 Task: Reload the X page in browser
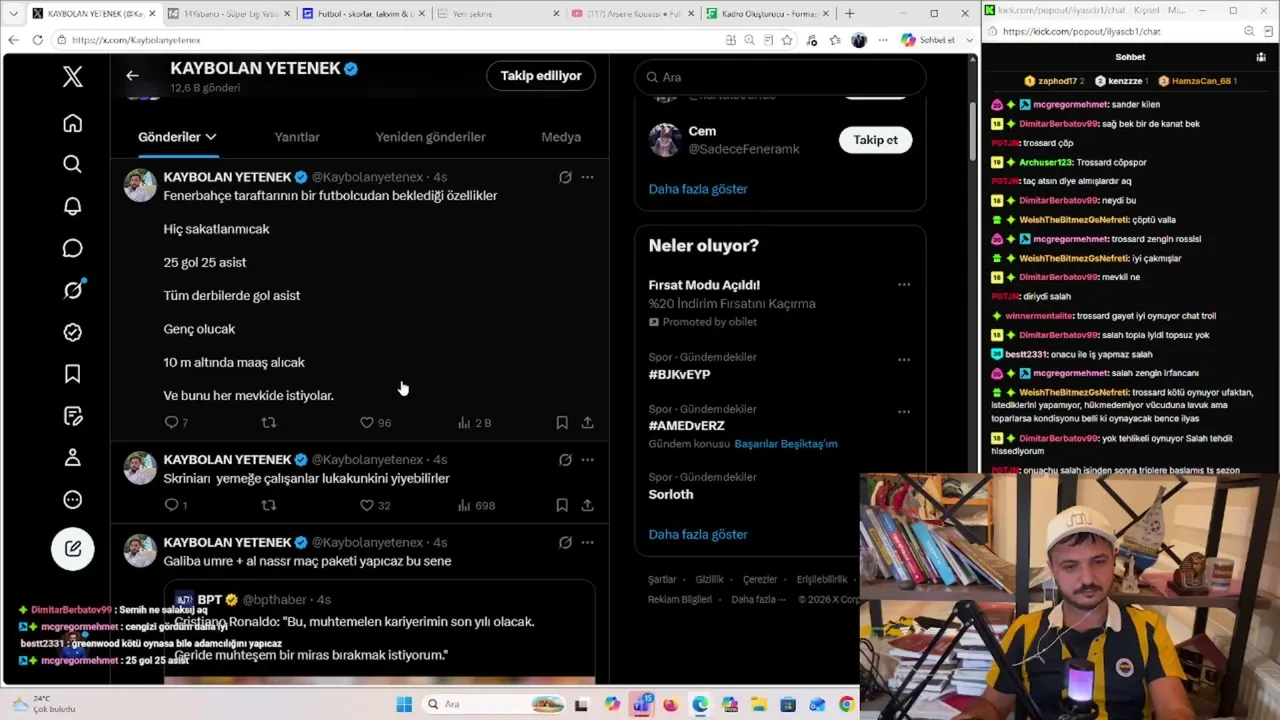(x=37, y=40)
